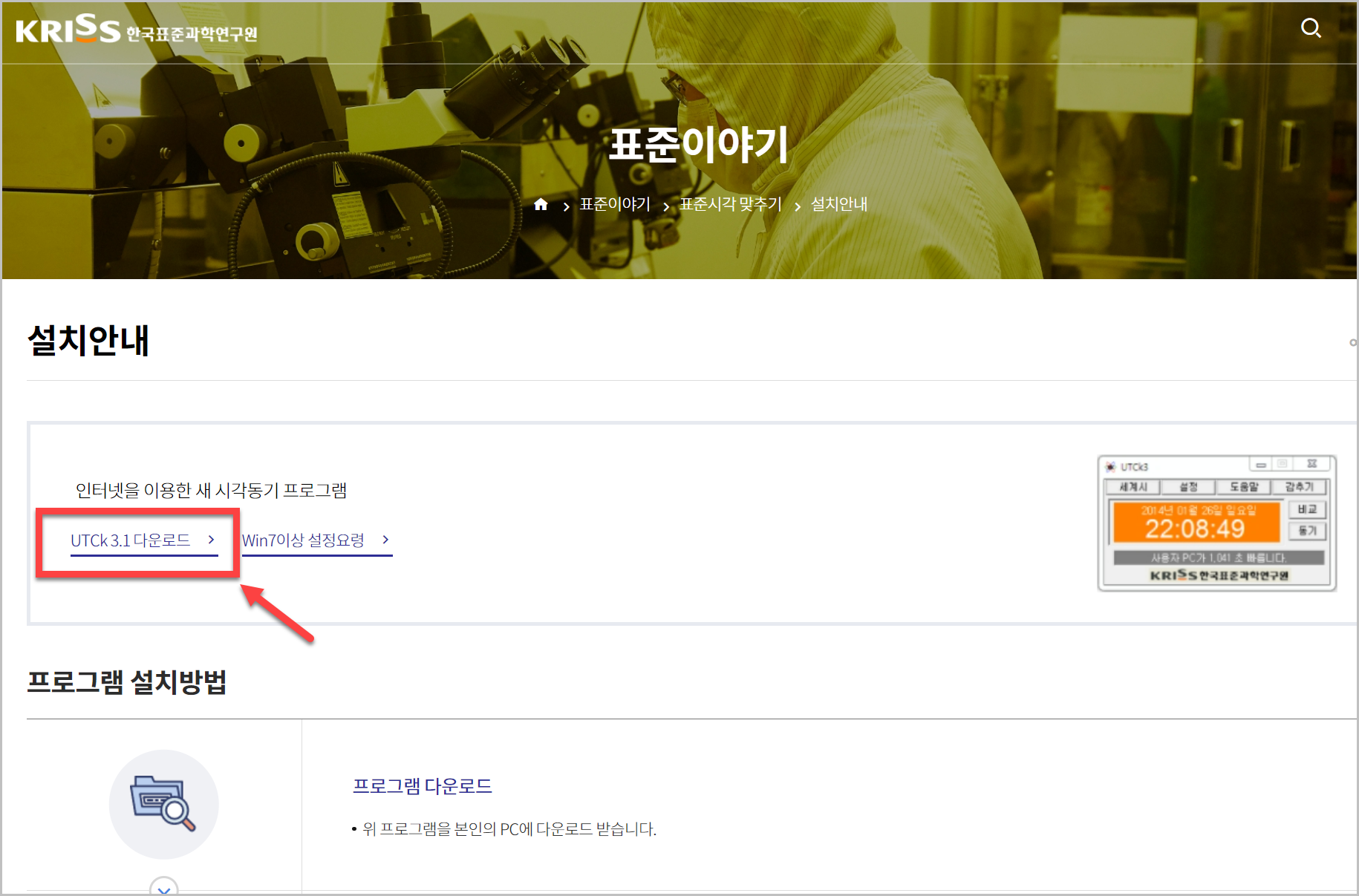Expand the circular down chevron below folder icon
Viewport: 1359px width, 896px height.
coord(164,886)
